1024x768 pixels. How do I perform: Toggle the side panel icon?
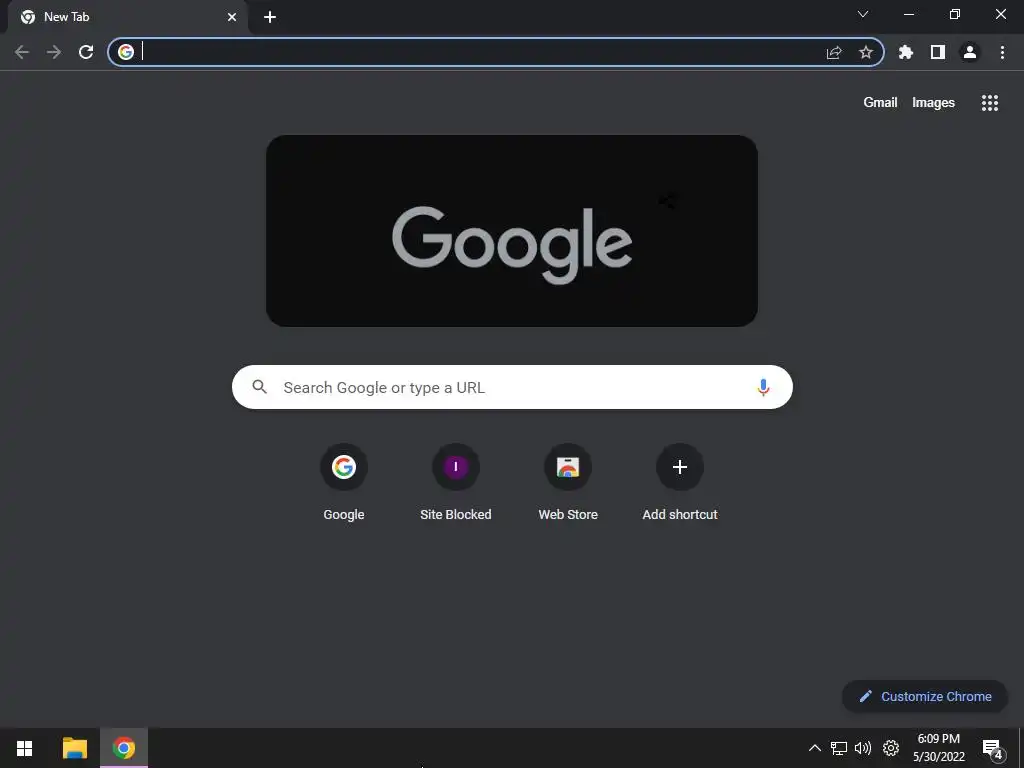tap(938, 52)
